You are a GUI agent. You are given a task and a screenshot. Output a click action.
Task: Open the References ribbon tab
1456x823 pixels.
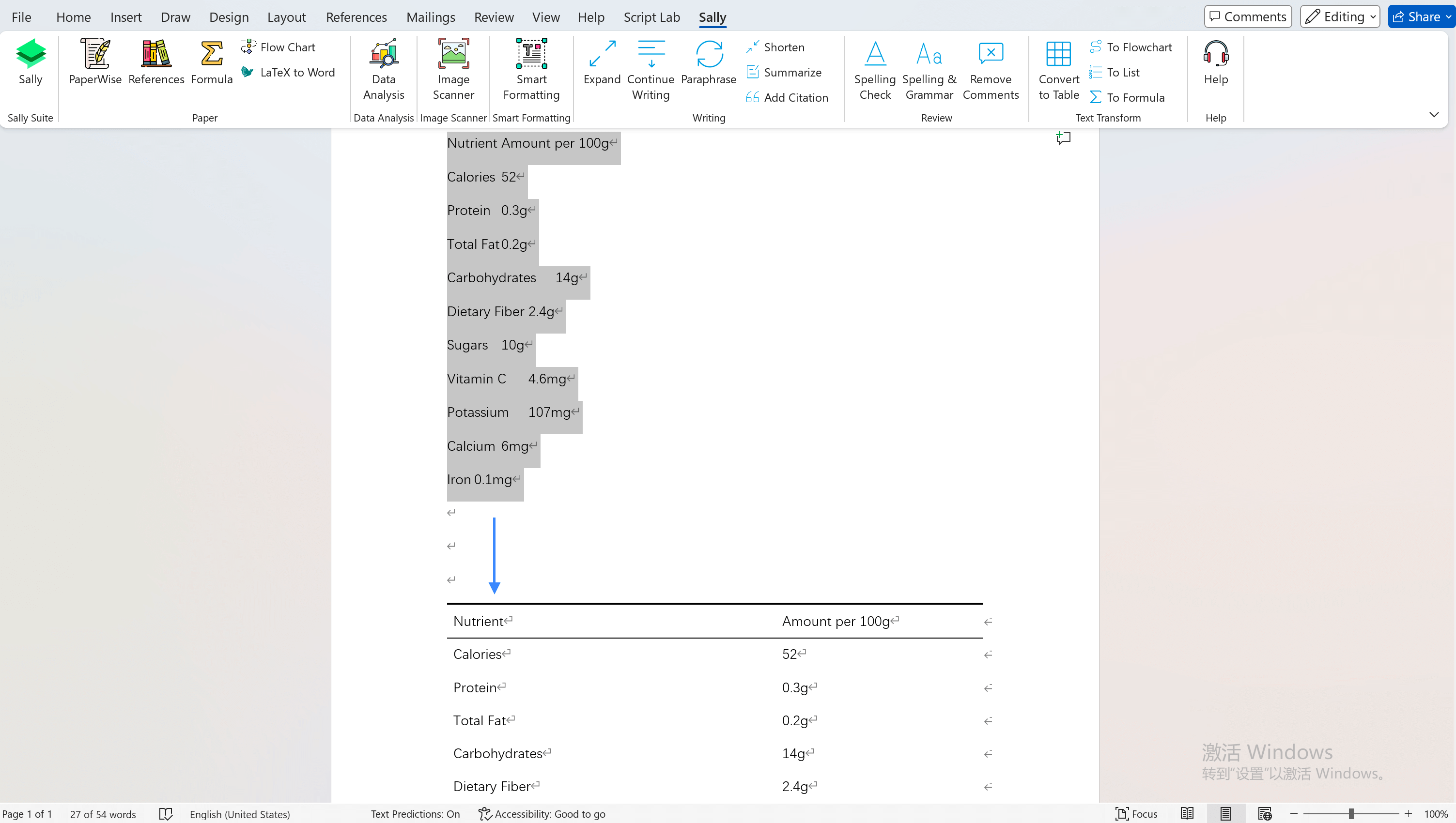tap(356, 17)
